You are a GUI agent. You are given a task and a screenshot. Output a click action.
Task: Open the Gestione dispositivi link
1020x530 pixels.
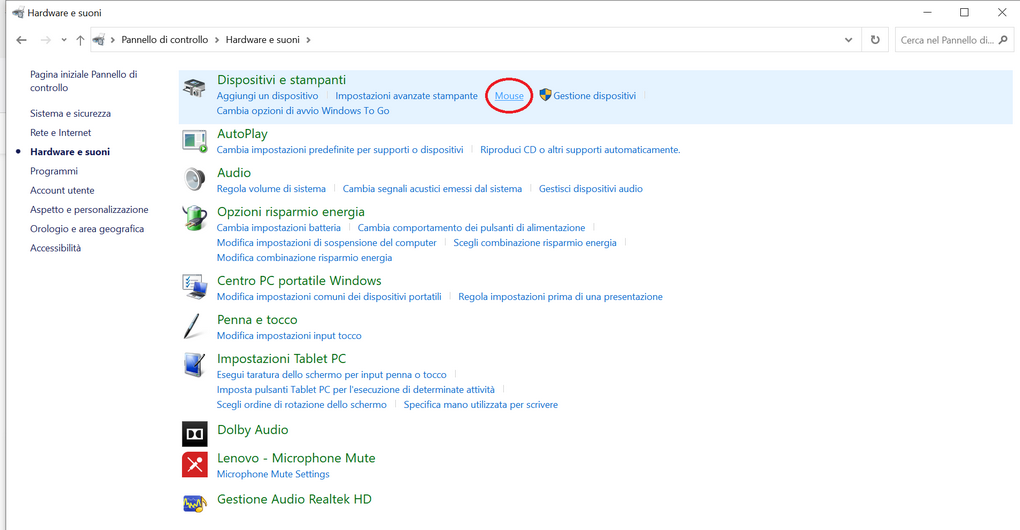coord(595,96)
